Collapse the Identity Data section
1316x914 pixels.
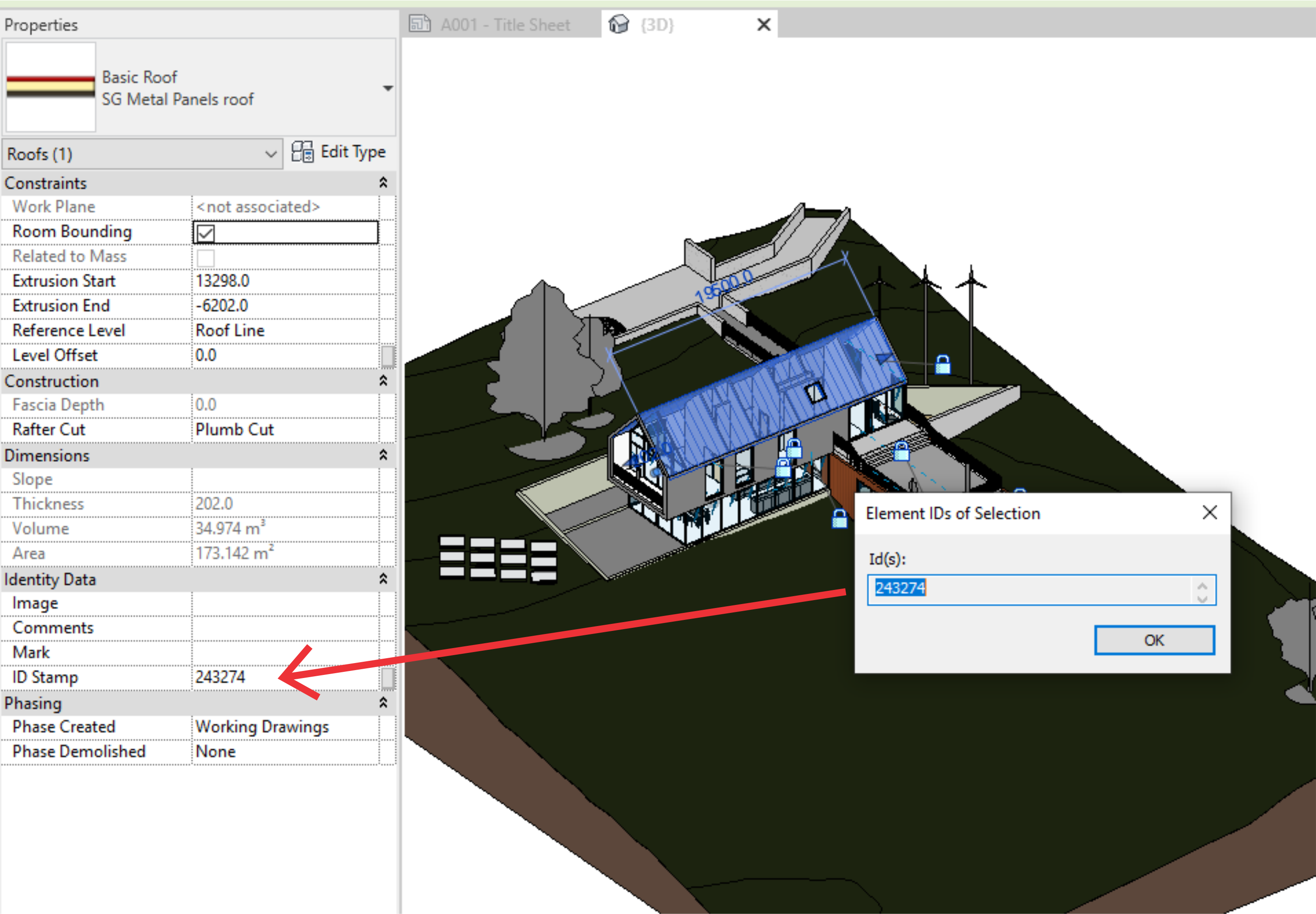point(383,579)
